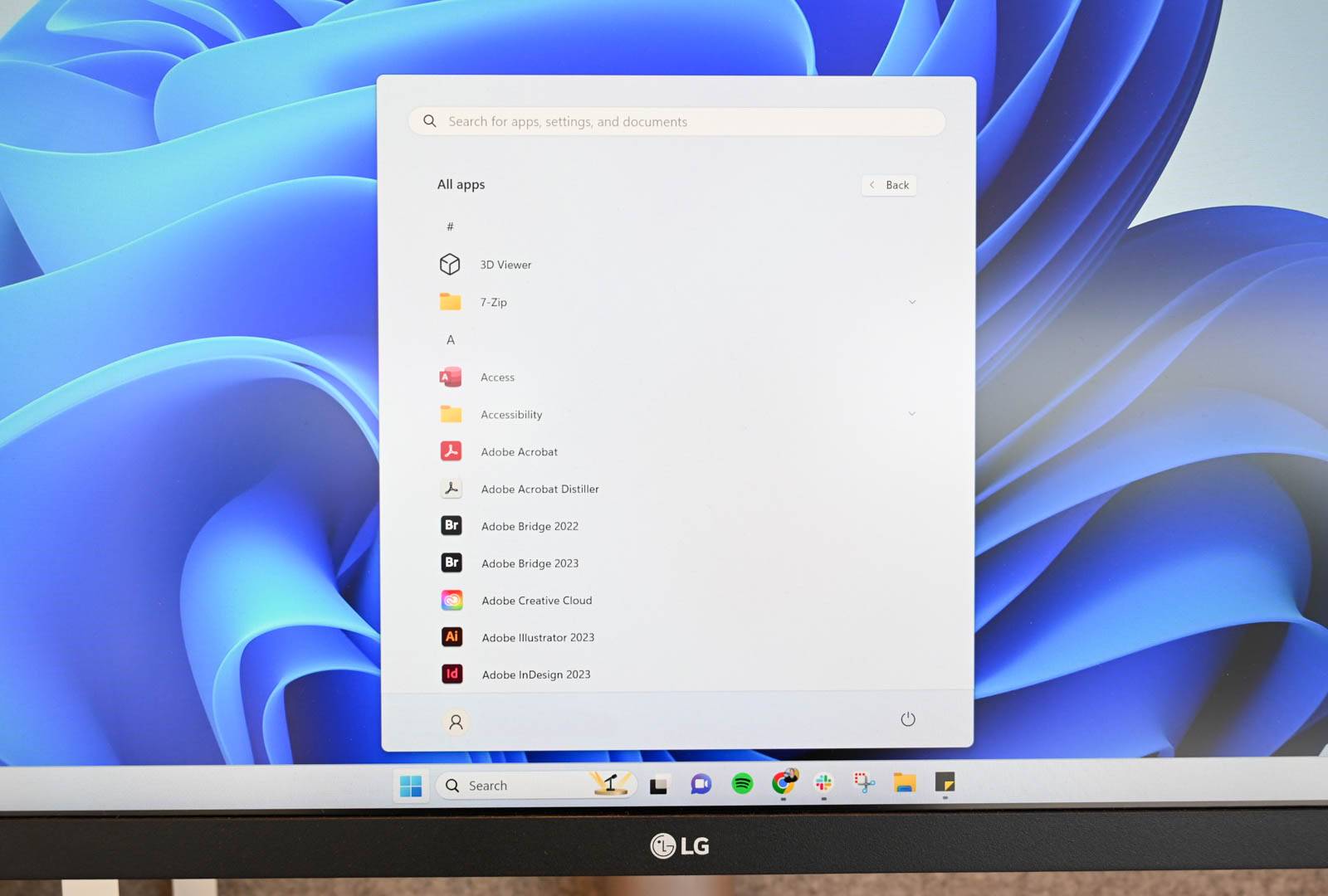Open the user account profile menu
Screen dimensions: 1328x896
click(x=456, y=723)
